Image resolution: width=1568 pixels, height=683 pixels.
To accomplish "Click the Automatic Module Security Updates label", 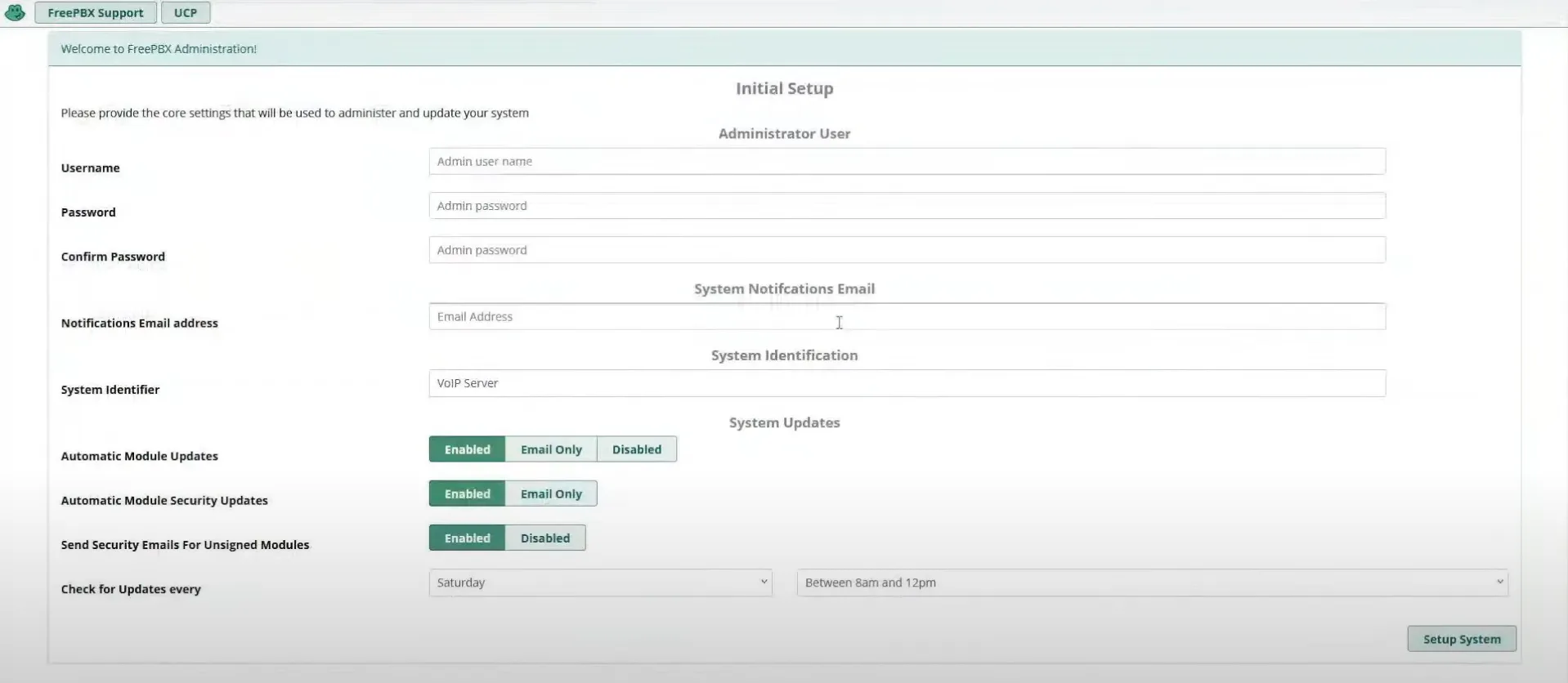I will [164, 500].
